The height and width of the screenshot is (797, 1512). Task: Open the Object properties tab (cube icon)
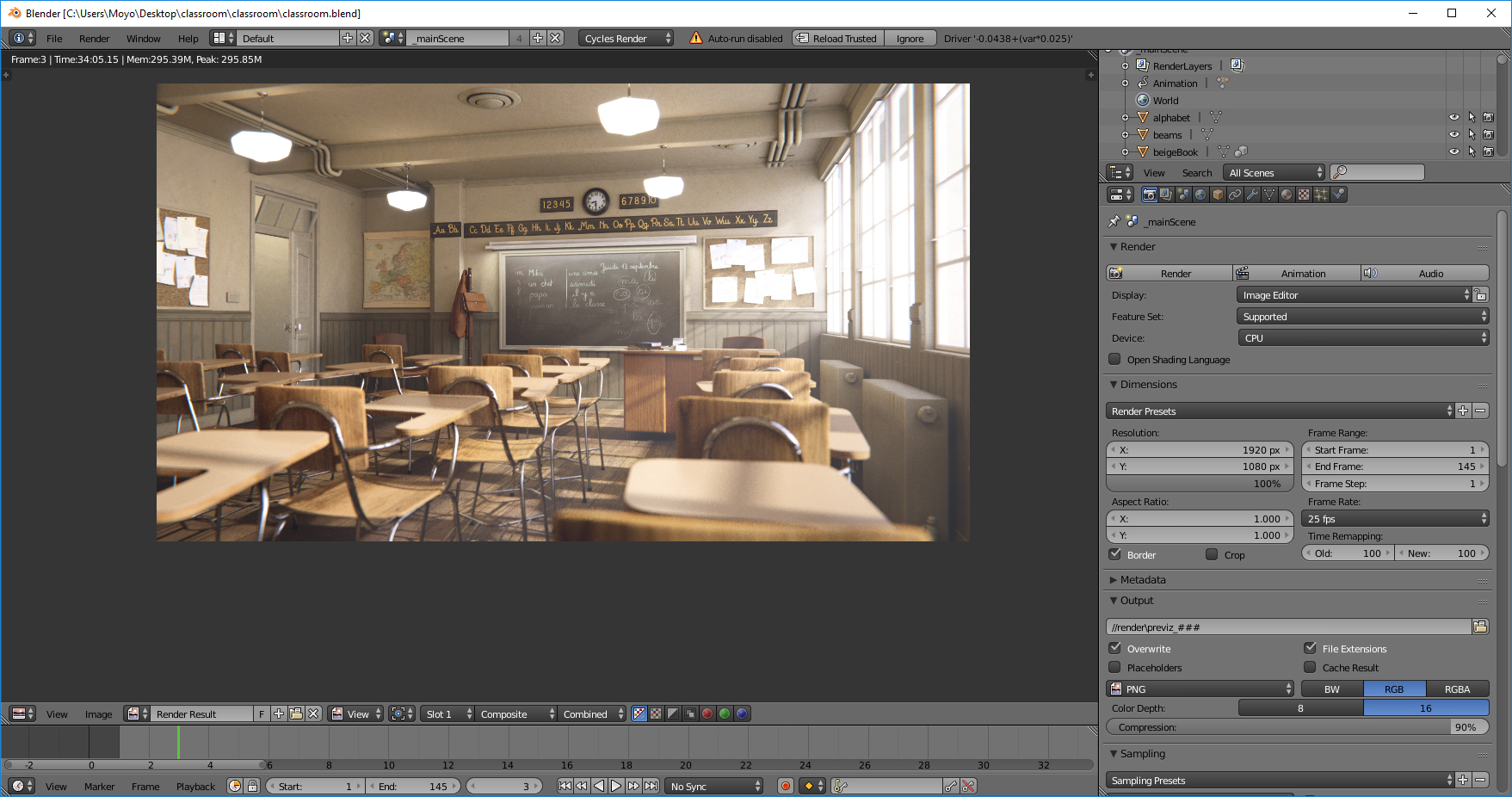click(1218, 195)
